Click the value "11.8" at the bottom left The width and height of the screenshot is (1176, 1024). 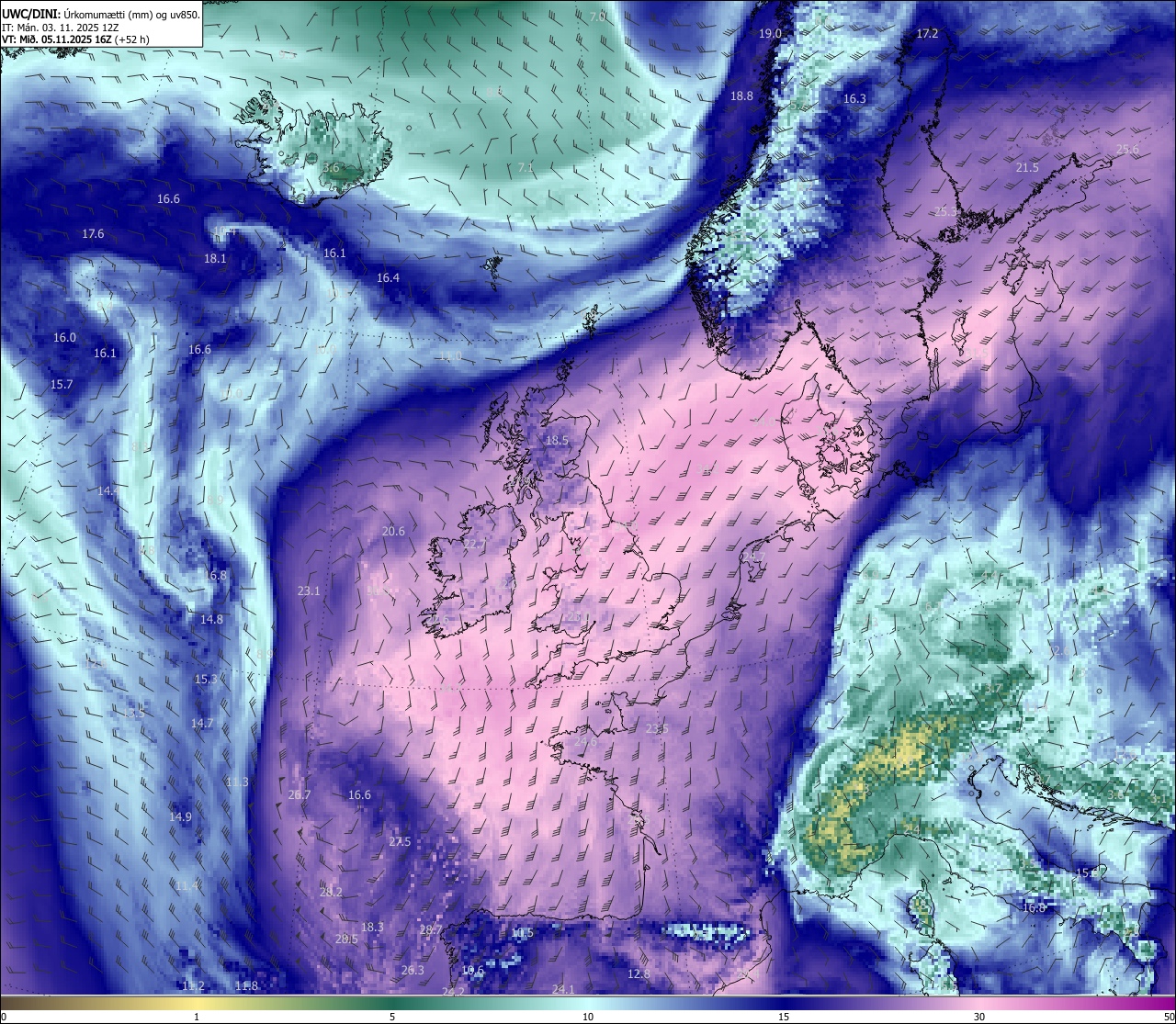(x=246, y=985)
